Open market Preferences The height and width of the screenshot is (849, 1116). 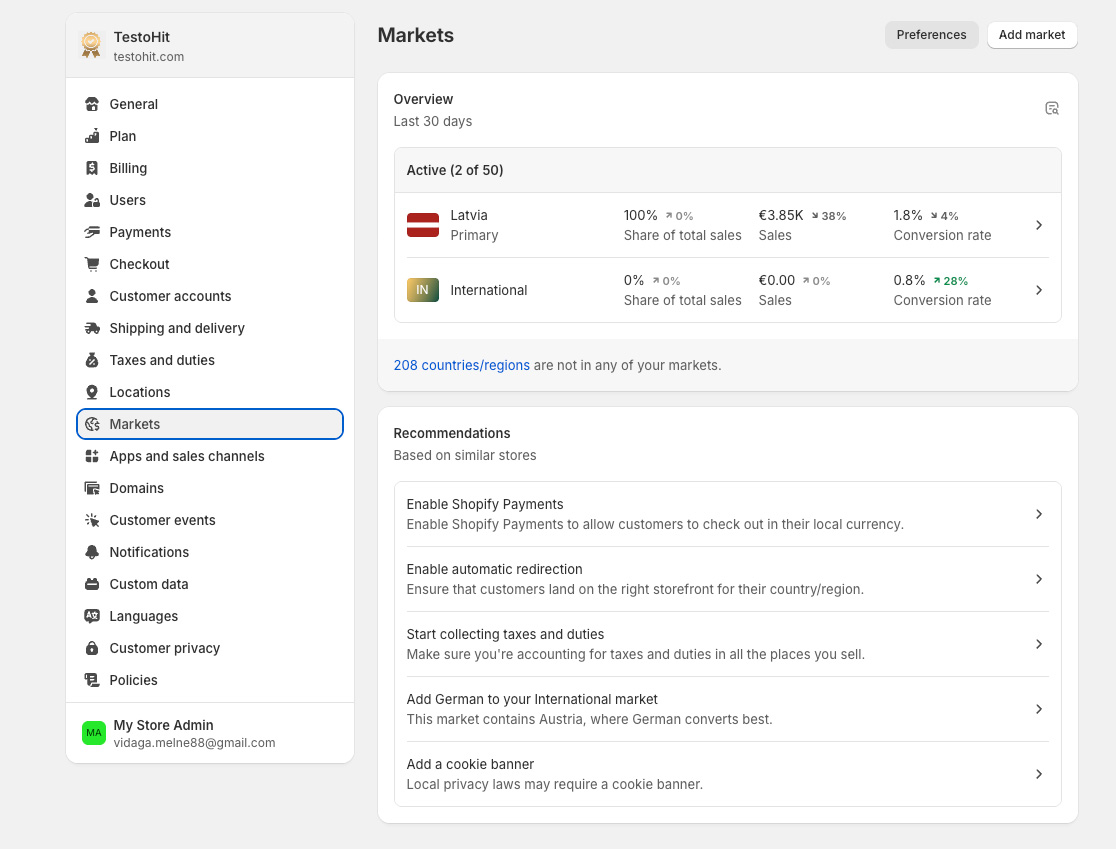(931, 35)
